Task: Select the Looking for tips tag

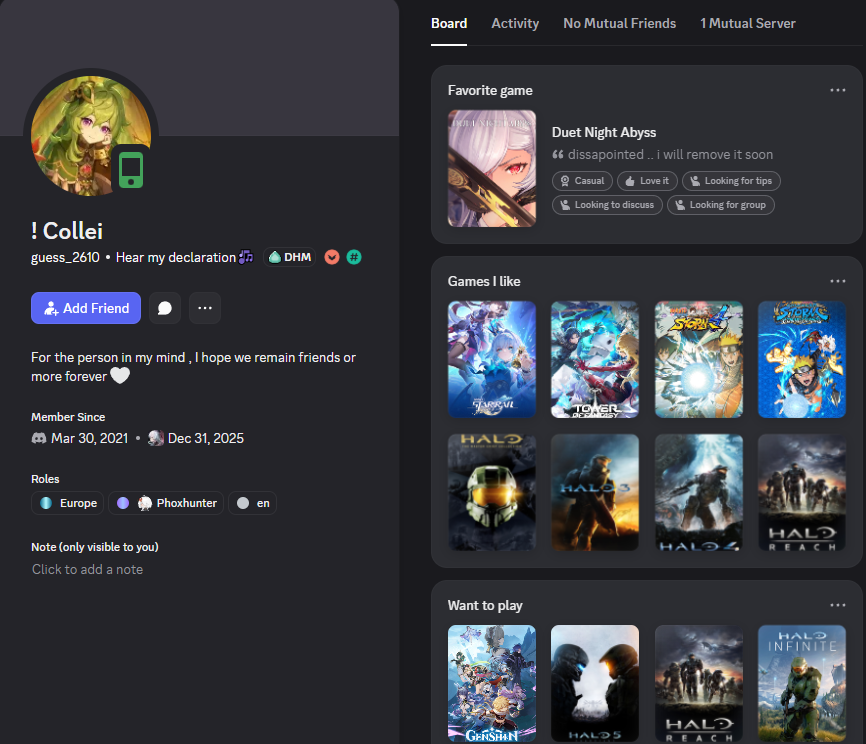Action: tap(731, 181)
